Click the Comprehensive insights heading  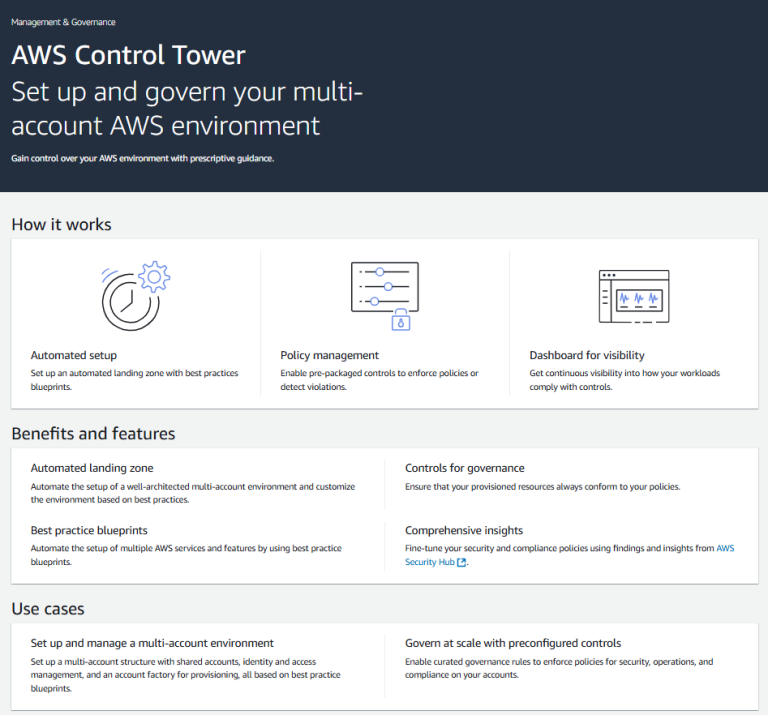[x=464, y=530]
